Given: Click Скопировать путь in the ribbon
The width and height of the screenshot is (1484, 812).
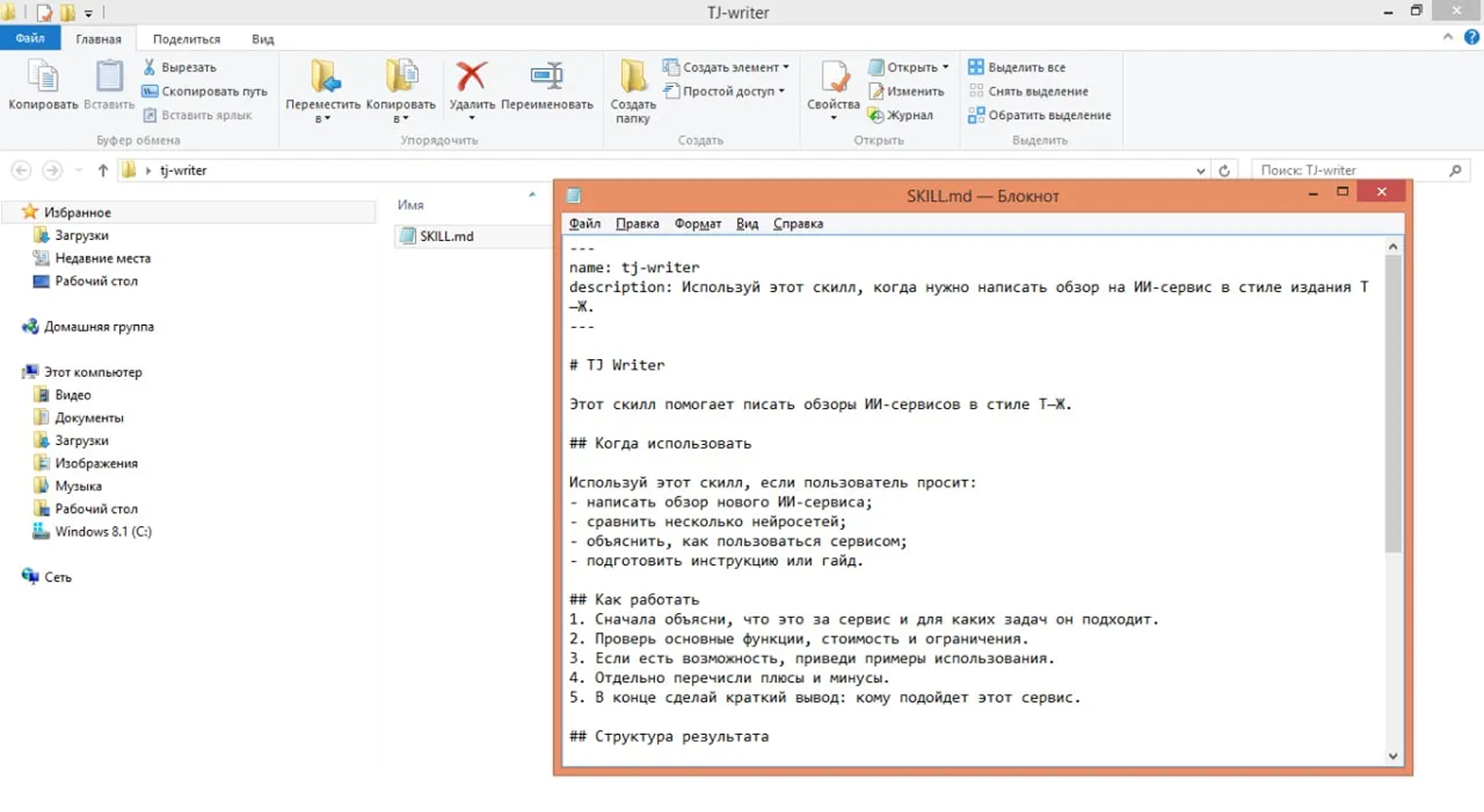Looking at the screenshot, I should click(x=204, y=91).
